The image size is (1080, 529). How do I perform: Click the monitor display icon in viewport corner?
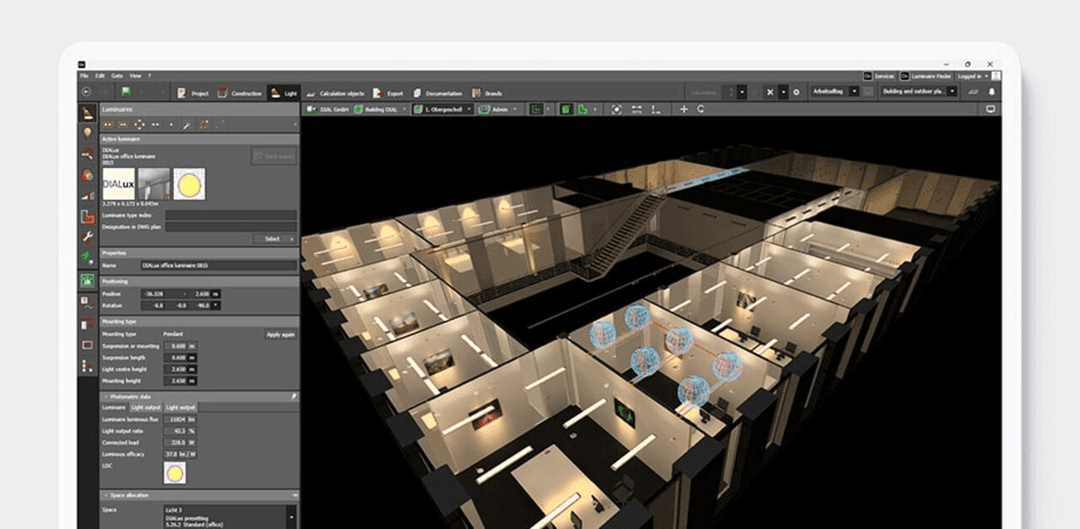991,108
